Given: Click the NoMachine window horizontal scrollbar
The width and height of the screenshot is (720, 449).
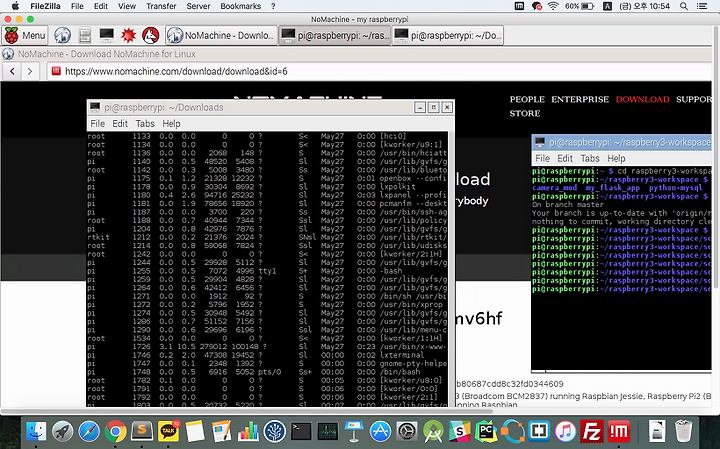Looking at the screenshot, I should tap(248, 410).
